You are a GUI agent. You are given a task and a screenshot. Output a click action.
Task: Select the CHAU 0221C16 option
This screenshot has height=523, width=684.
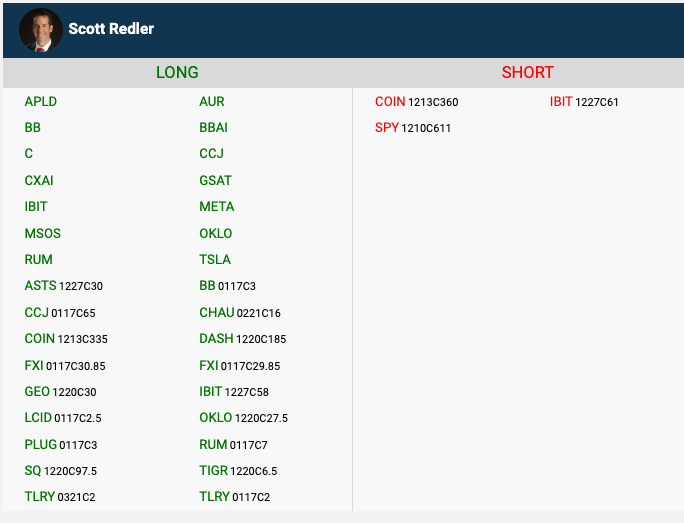240,313
